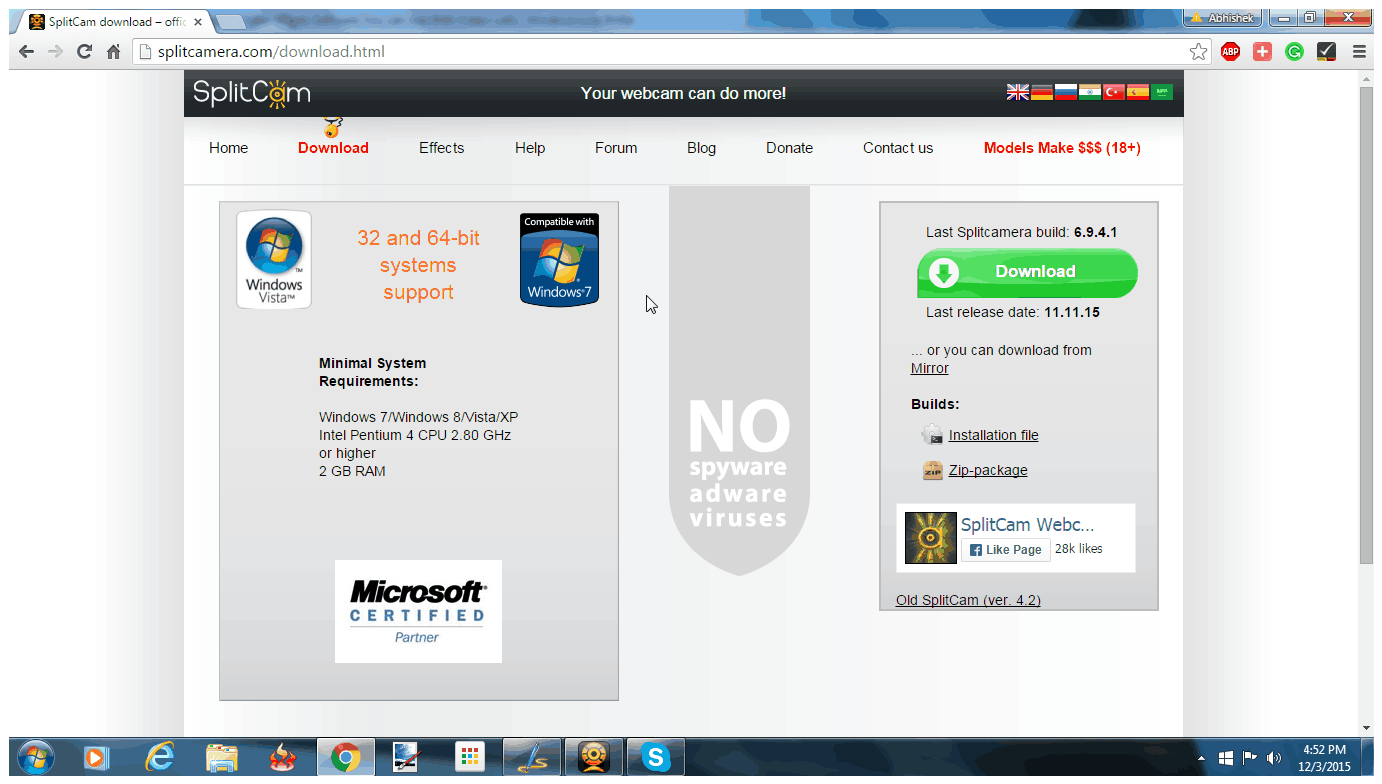The image size is (1382, 784).
Task: Click the Compatible with Windows 7 badge
Action: [x=559, y=259]
